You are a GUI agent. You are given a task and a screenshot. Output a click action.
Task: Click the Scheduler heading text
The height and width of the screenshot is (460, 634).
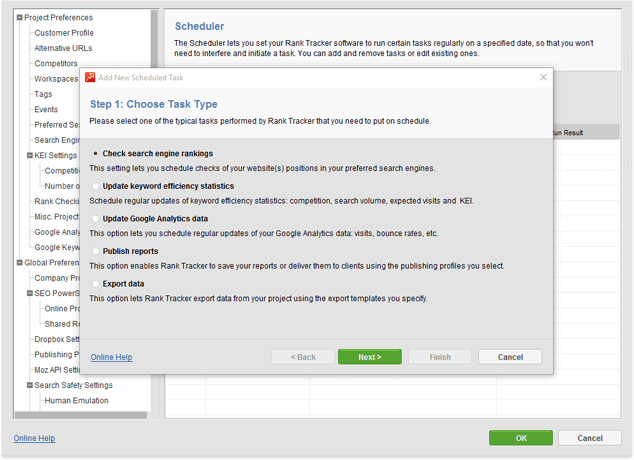(x=199, y=26)
